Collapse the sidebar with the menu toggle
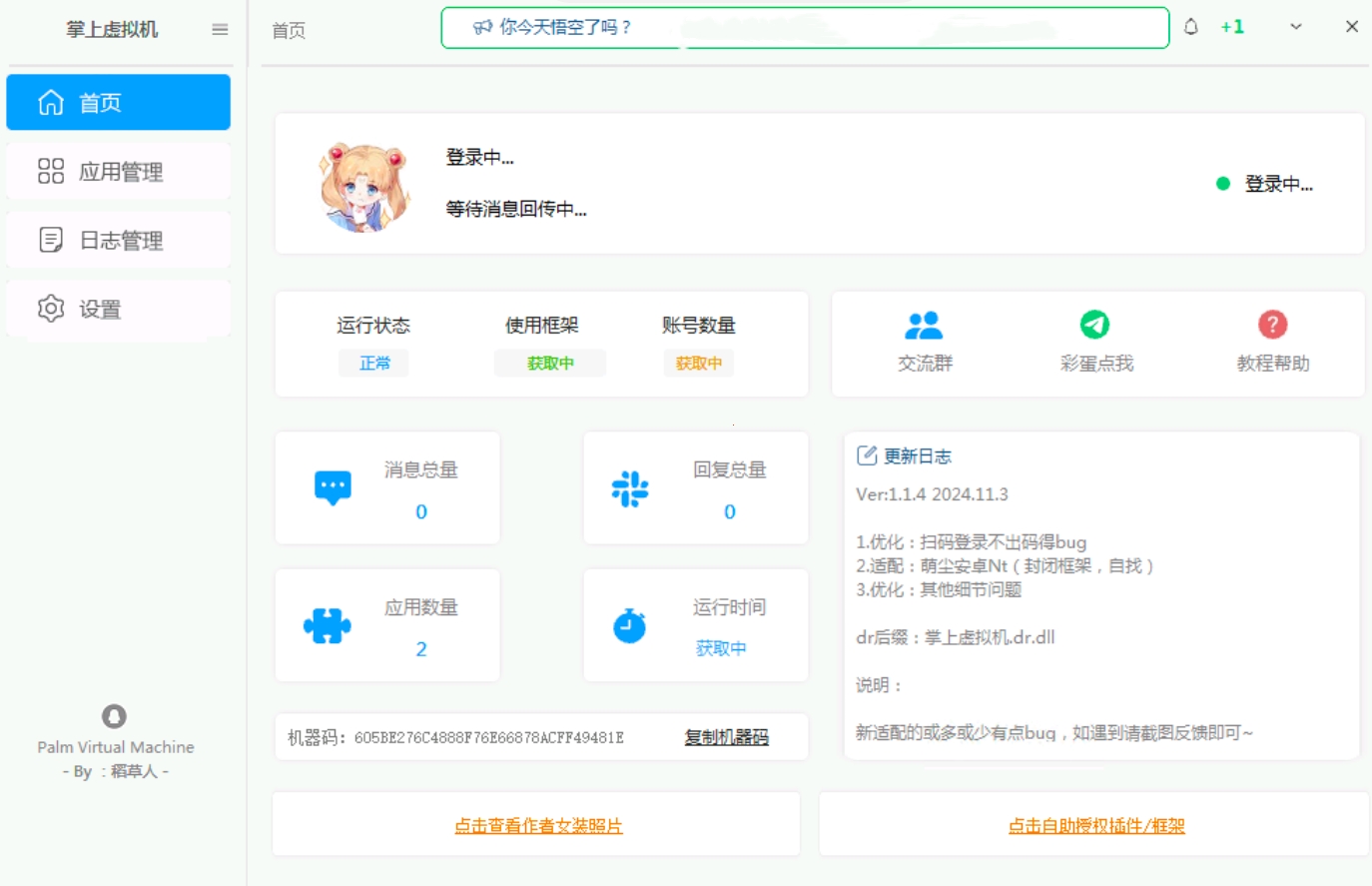The height and width of the screenshot is (886, 1372). pyautogui.click(x=218, y=29)
